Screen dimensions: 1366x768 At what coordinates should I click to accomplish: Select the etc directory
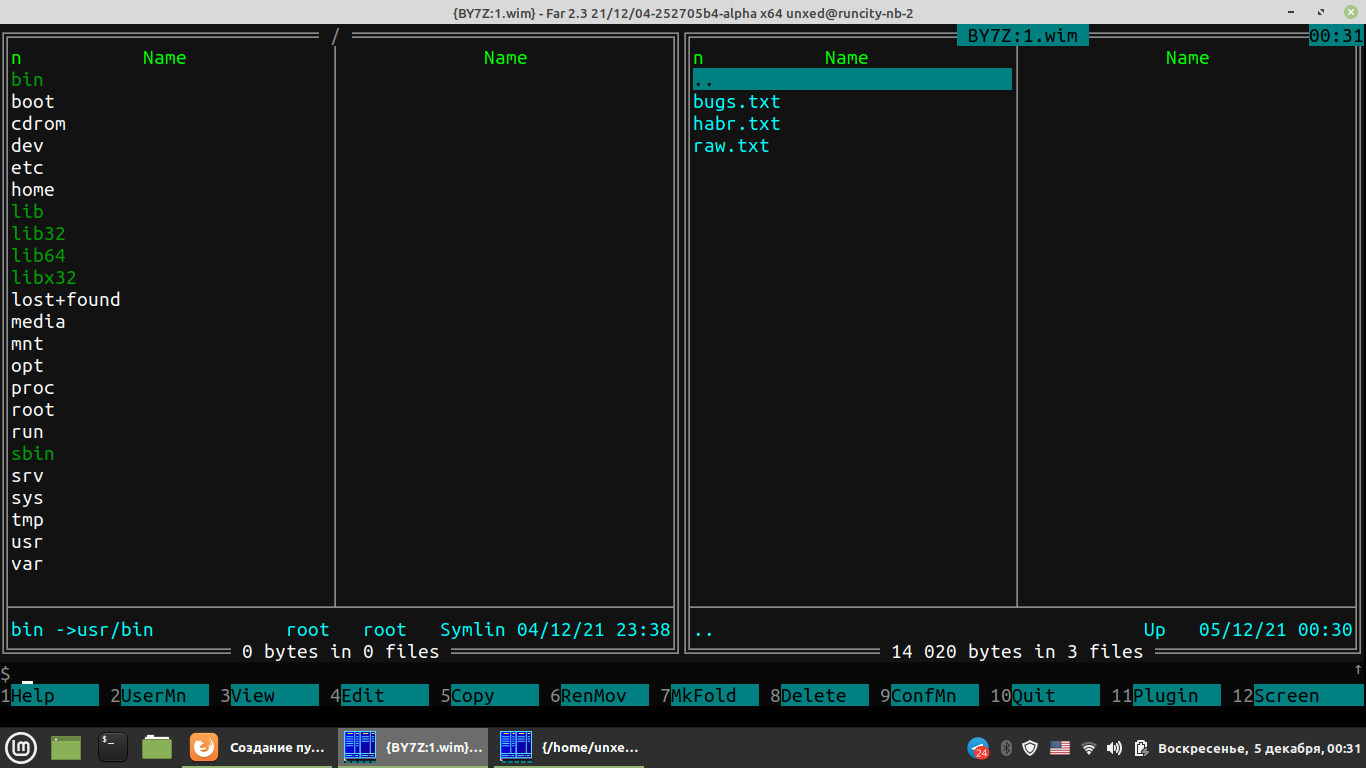27,167
